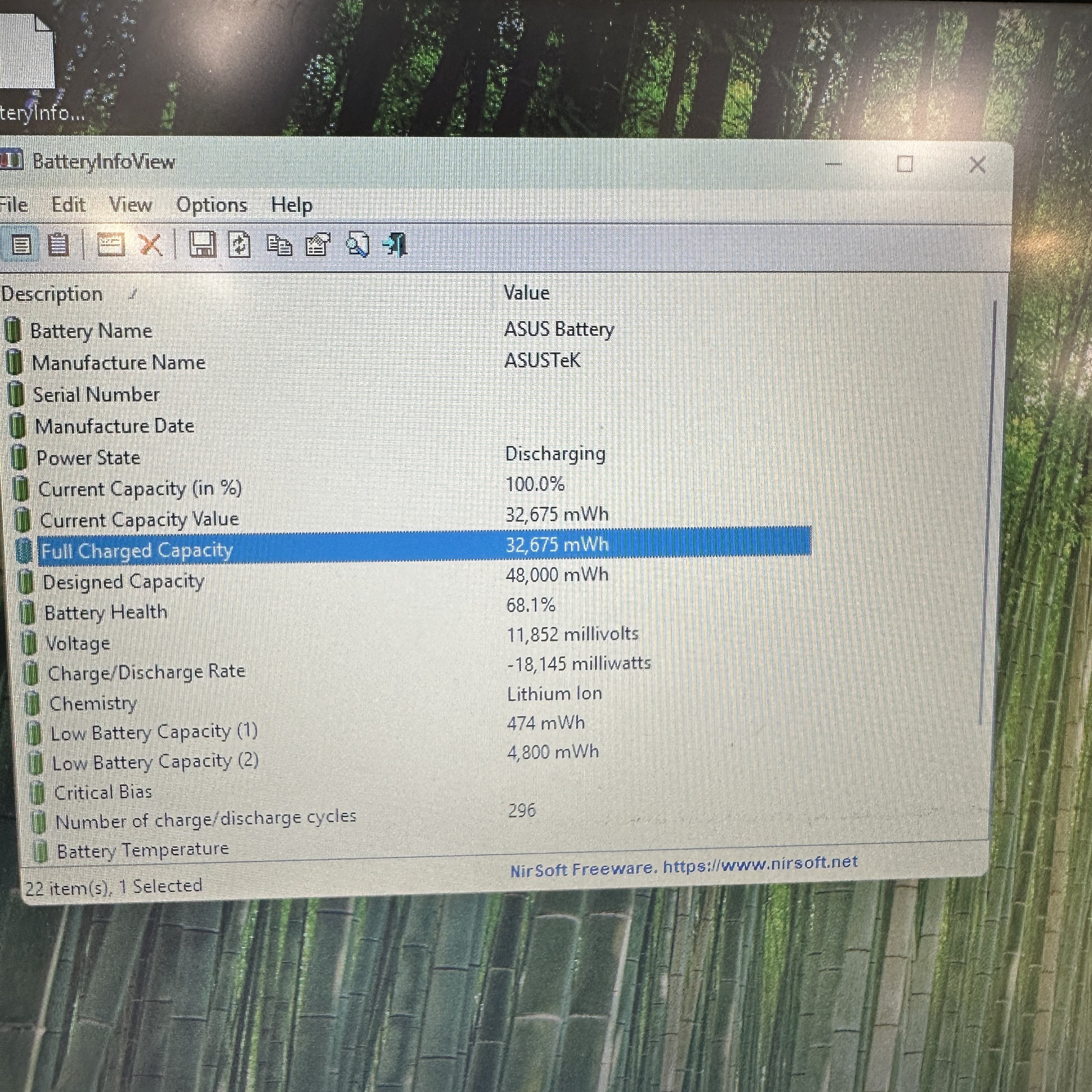
Task: Select the Designed Capacity row
Action: [x=123, y=581]
